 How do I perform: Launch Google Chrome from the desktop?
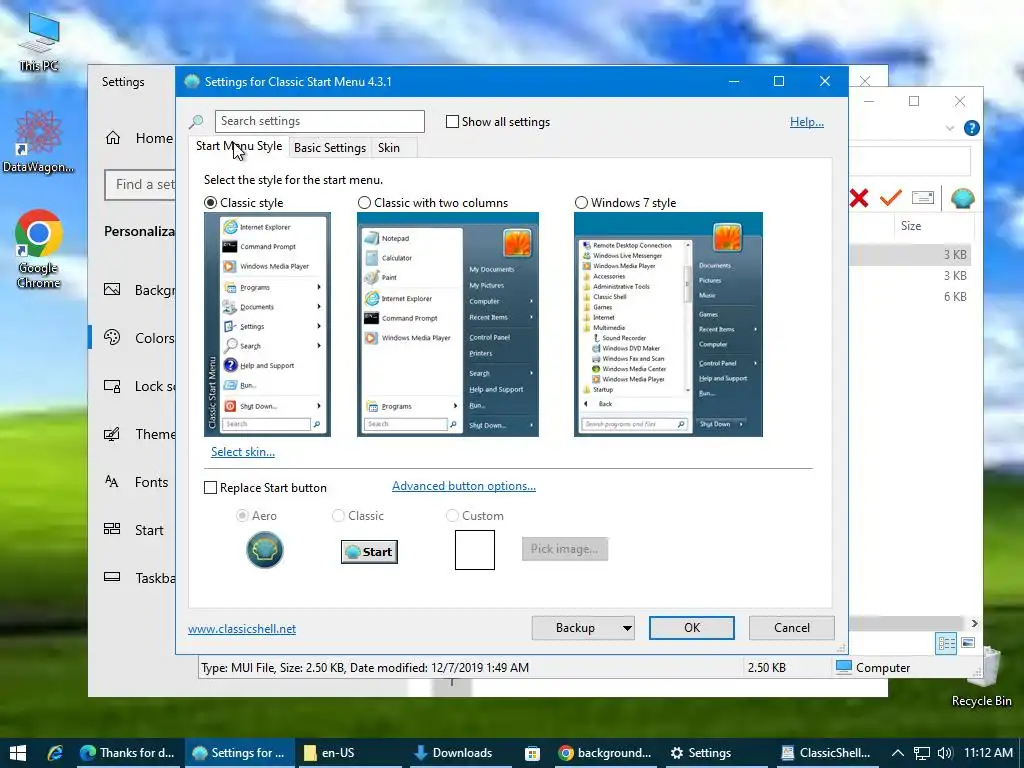click(x=39, y=248)
